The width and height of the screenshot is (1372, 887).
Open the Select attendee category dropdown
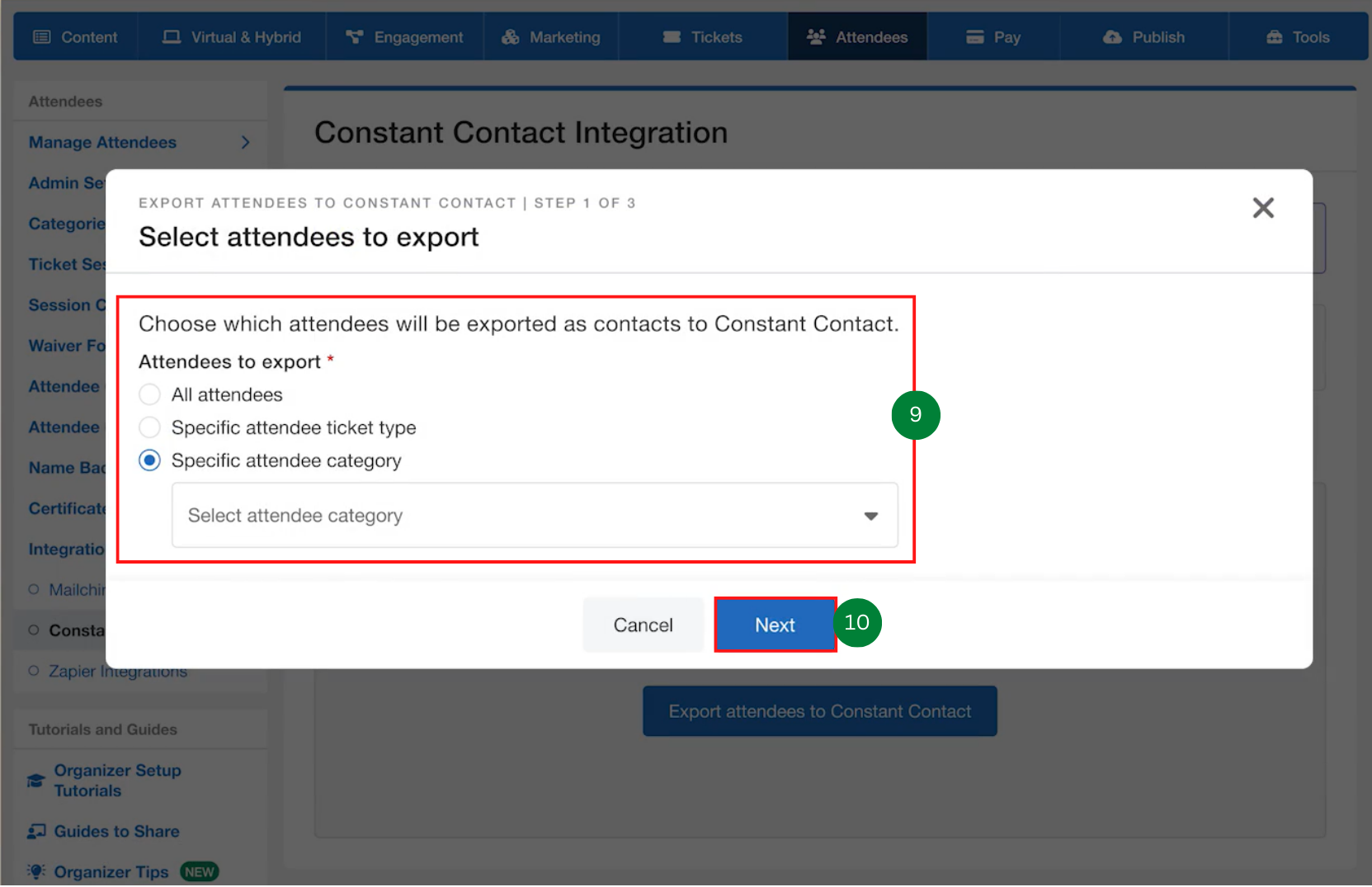point(535,516)
